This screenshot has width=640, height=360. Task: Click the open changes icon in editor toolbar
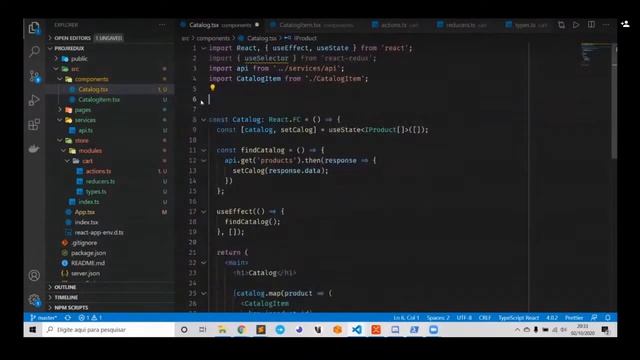[562, 25]
